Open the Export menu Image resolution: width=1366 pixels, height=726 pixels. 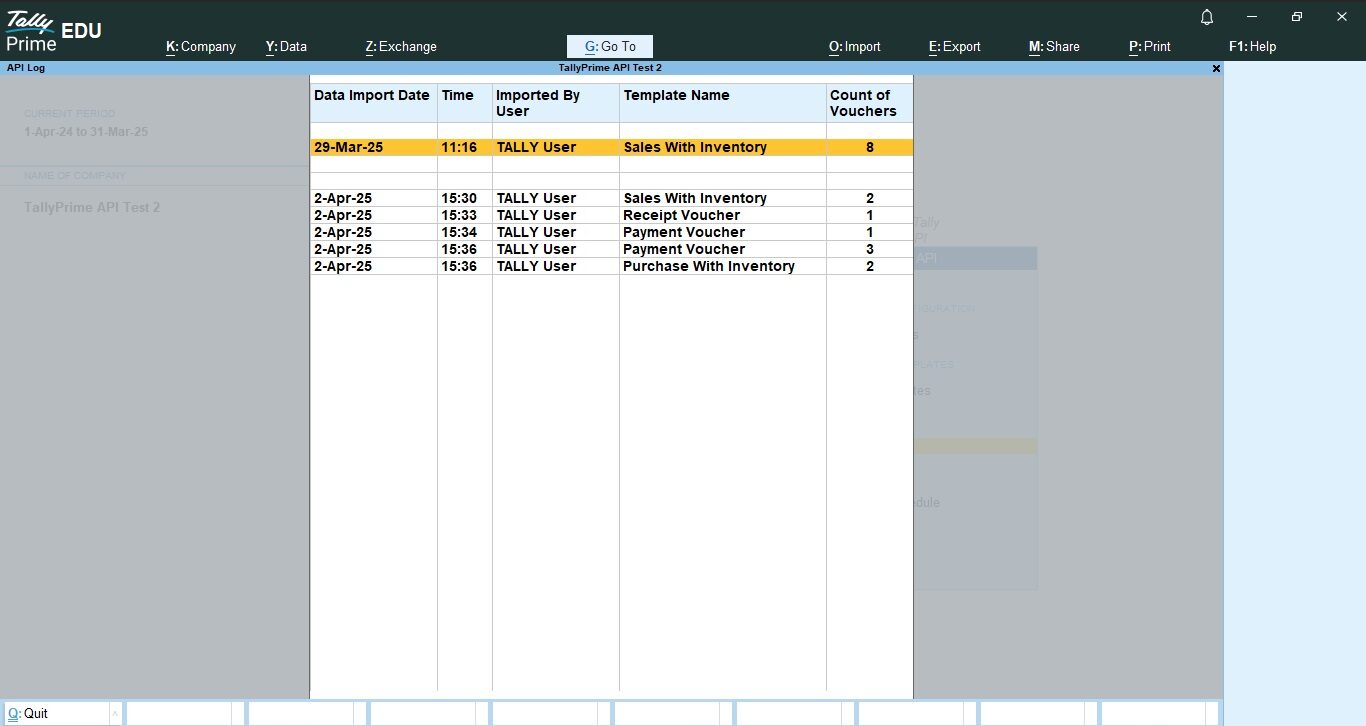955,46
